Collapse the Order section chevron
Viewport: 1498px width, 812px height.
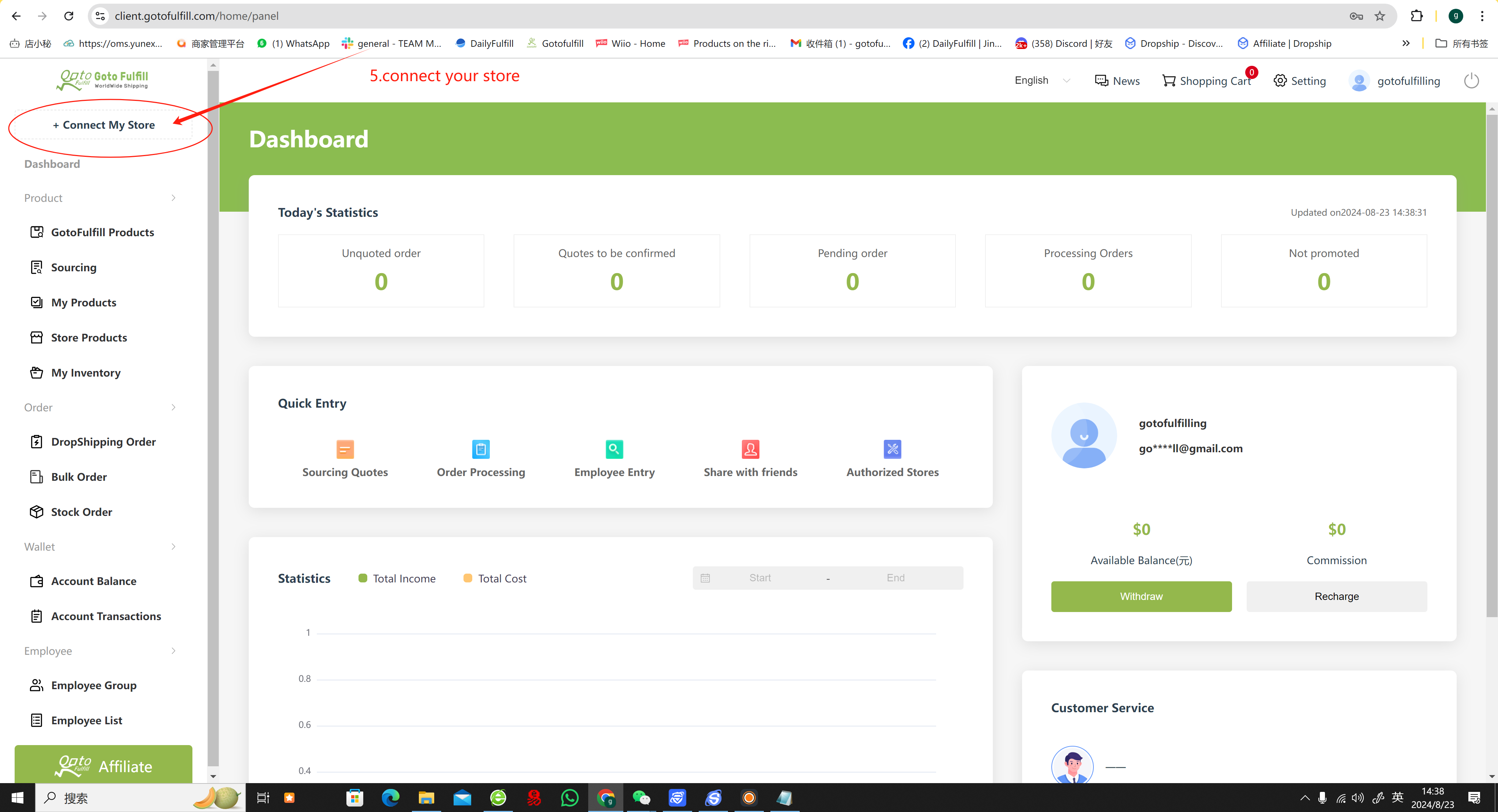coord(173,407)
